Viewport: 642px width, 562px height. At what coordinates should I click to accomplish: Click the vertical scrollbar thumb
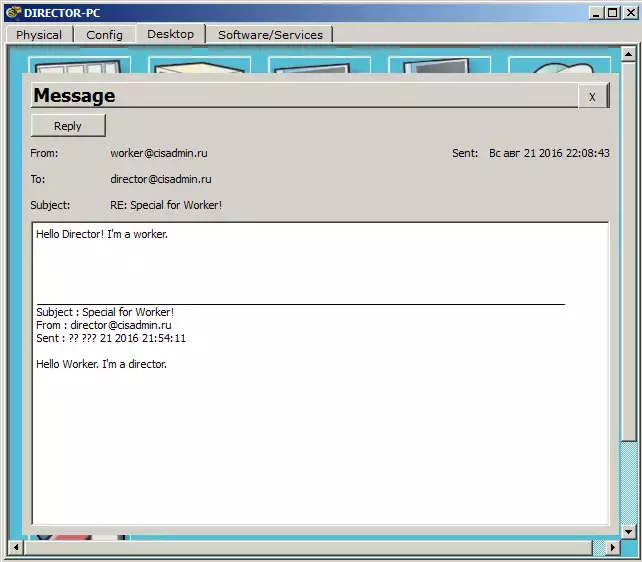click(x=628, y=251)
